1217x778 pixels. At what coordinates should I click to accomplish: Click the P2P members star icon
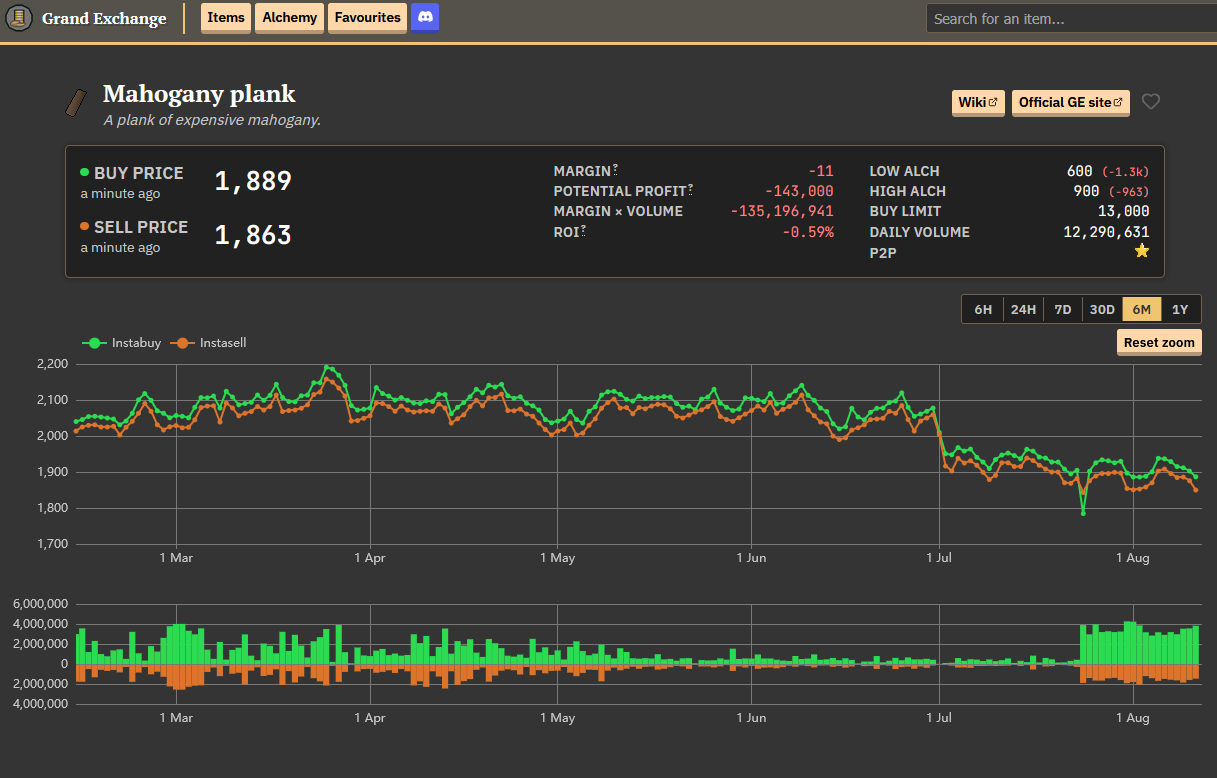pos(1141,251)
